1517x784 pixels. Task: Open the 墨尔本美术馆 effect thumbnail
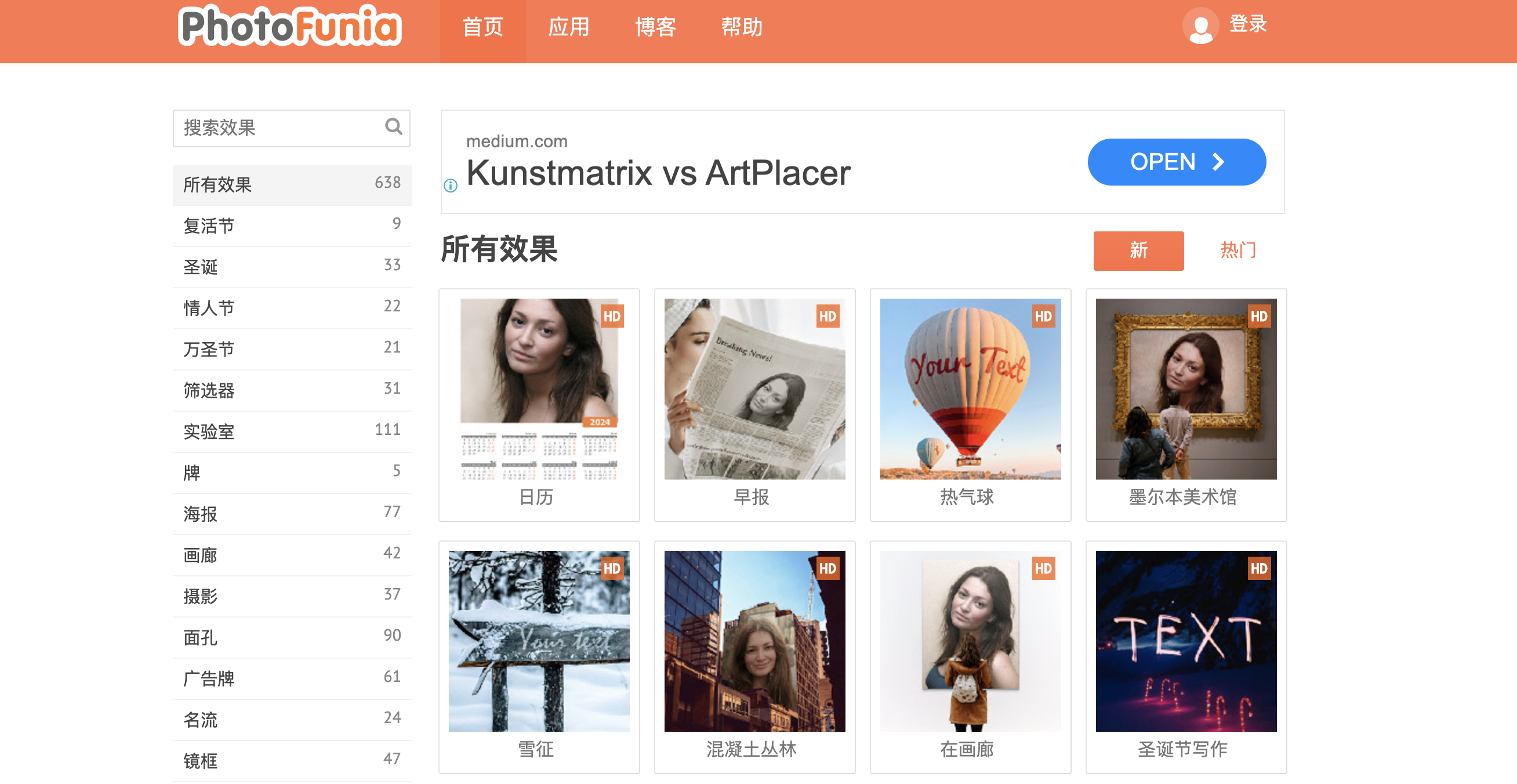pyautogui.click(x=1185, y=389)
